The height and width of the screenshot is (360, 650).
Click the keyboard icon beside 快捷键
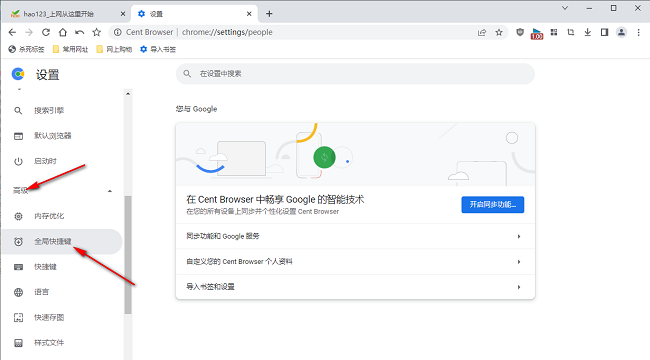coord(18,267)
